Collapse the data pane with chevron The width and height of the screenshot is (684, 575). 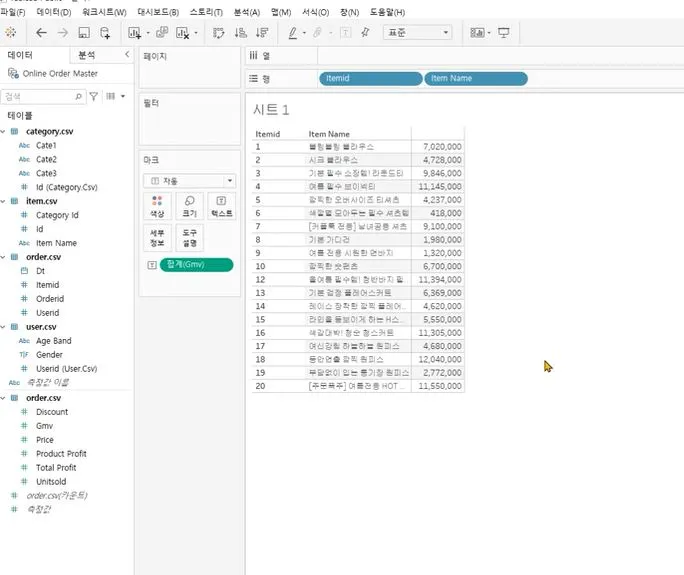127,54
